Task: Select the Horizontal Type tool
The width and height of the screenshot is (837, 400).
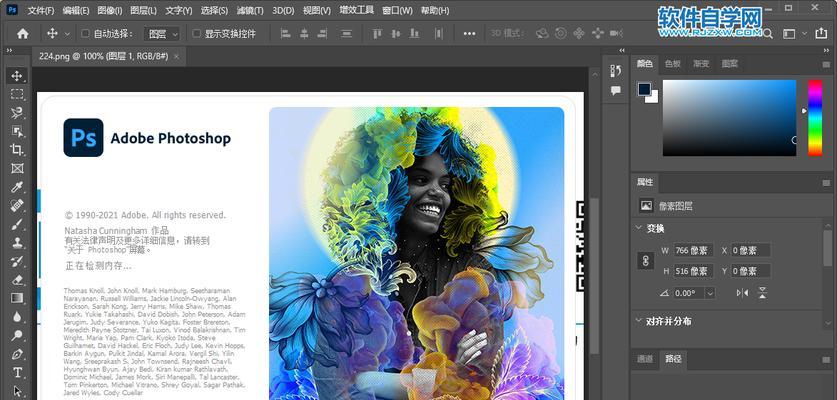Action: click(x=17, y=372)
